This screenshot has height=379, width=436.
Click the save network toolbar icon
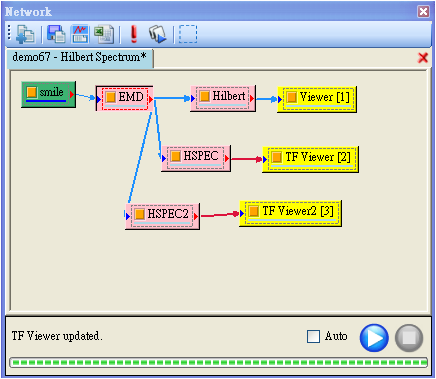click(x=56, y=34)
